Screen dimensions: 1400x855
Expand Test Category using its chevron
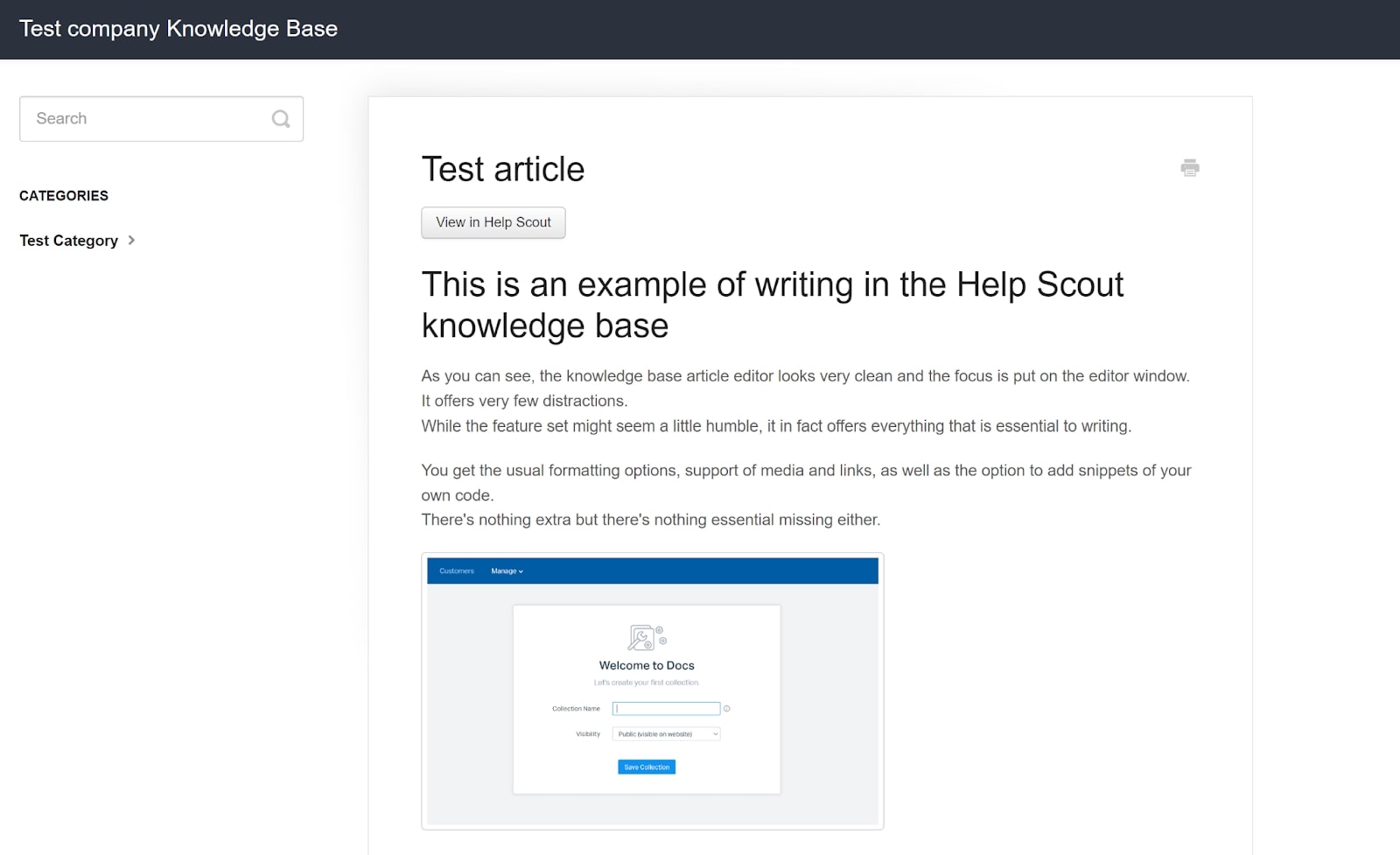[131, 240]
